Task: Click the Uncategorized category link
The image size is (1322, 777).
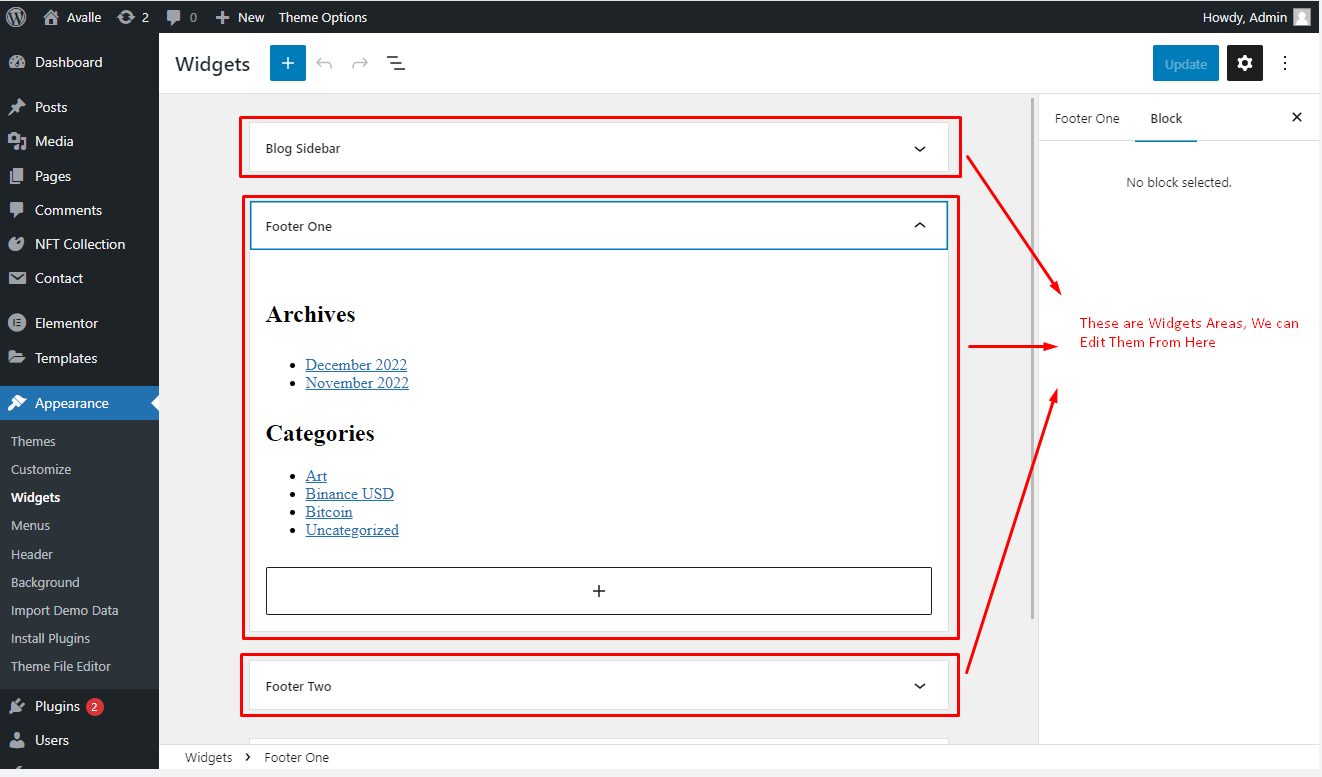Action: tap(352, 530)
